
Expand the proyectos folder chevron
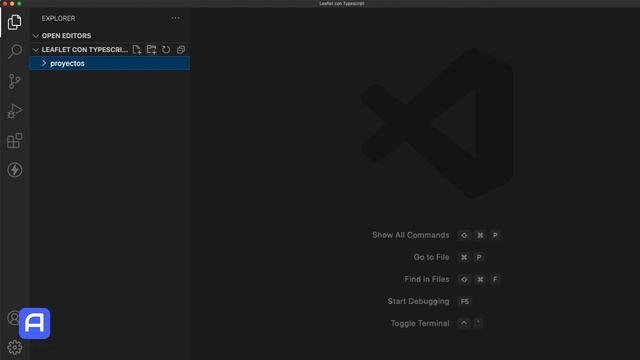point(44,63)
